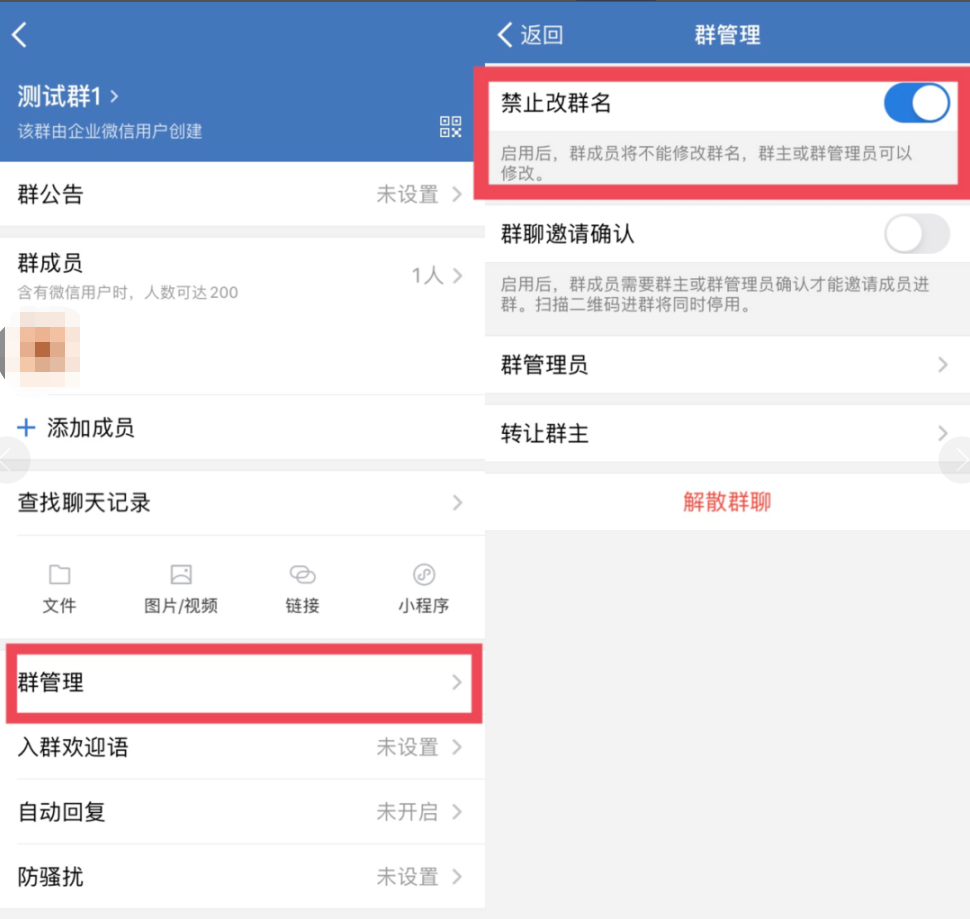Tap the 群聊邀请确认 label
The height and width of the screenshot is (919, 970).
(x=567, y=234)
